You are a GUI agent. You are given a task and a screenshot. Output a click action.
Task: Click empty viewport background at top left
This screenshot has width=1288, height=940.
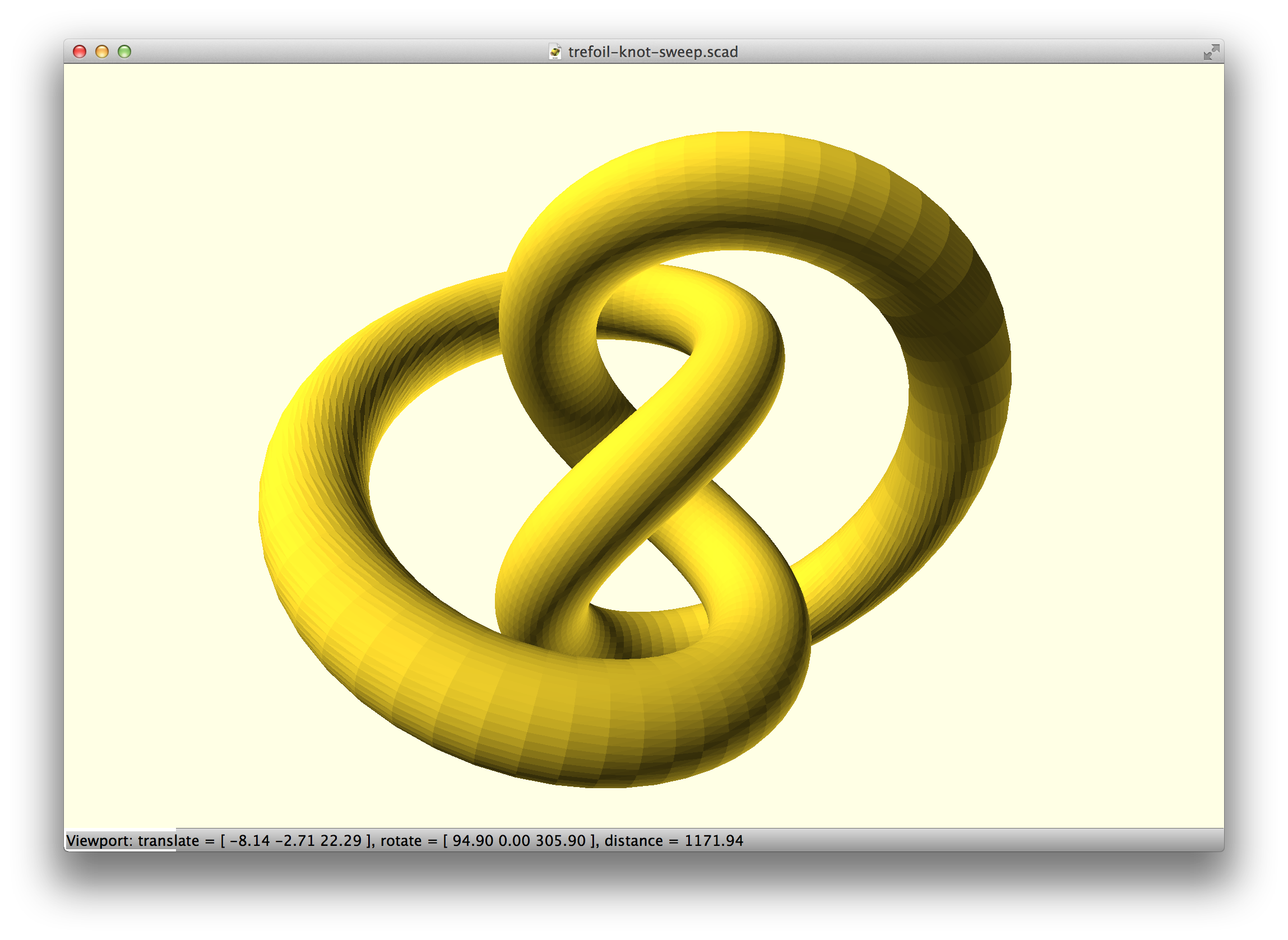(x=171, y=142)
